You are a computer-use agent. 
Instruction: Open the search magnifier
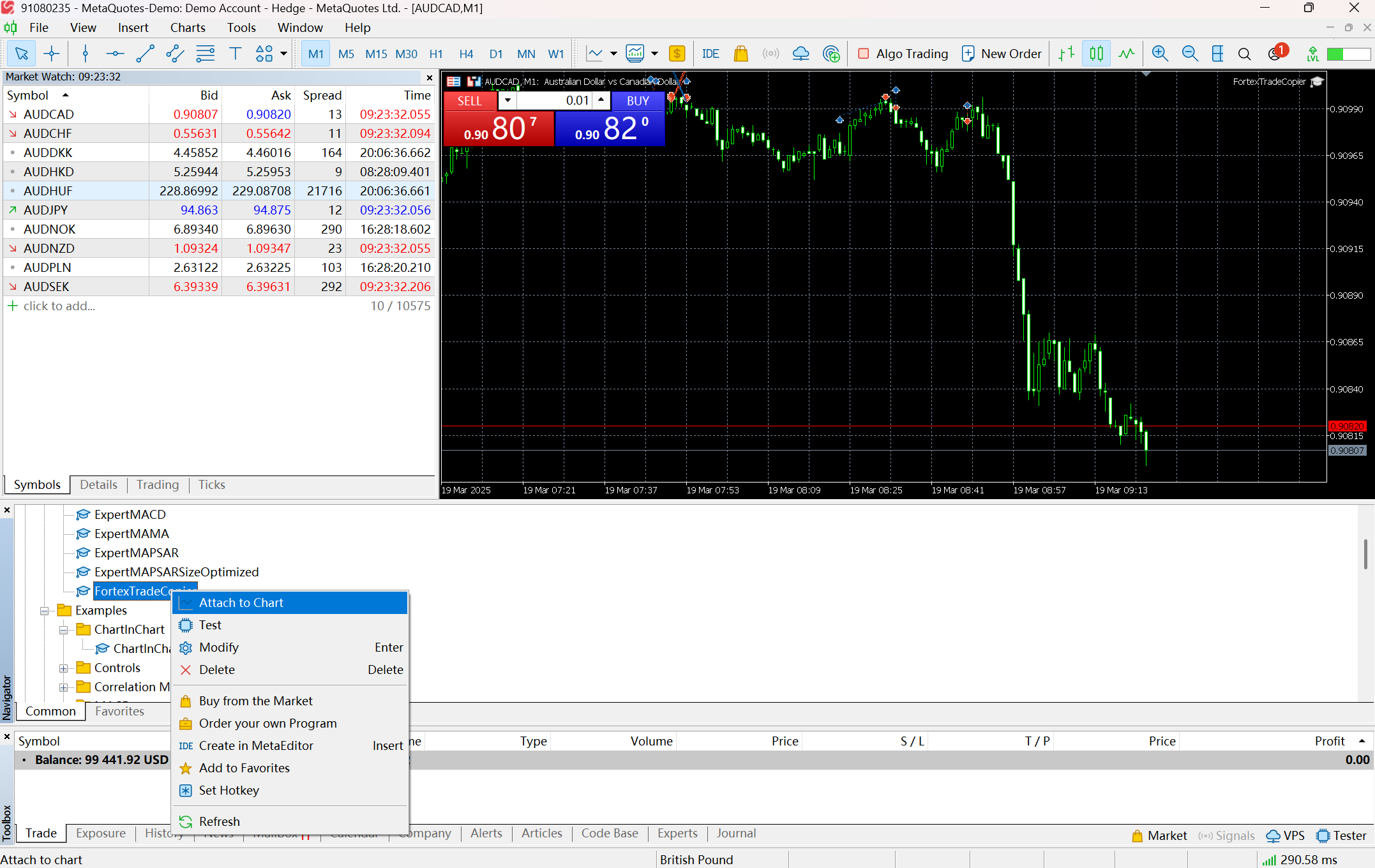click(1244, 54)
